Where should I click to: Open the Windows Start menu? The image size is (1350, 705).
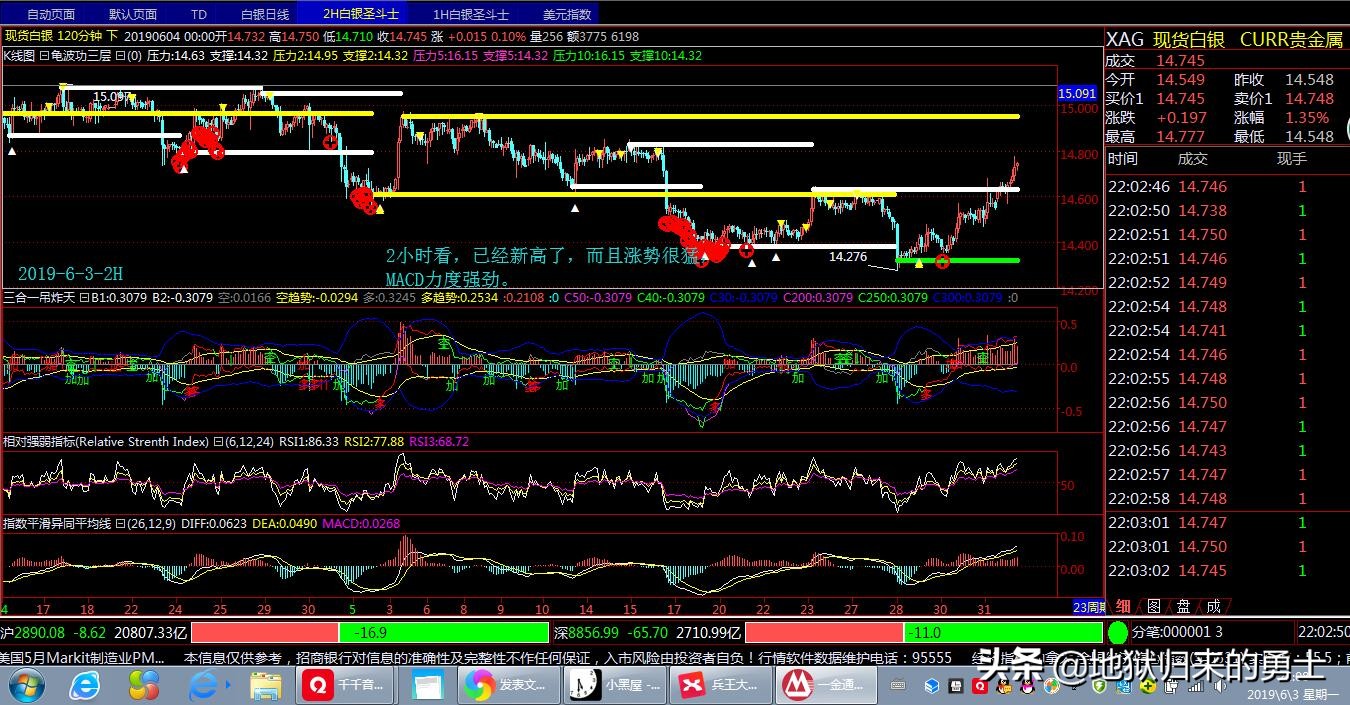(27, 684)
